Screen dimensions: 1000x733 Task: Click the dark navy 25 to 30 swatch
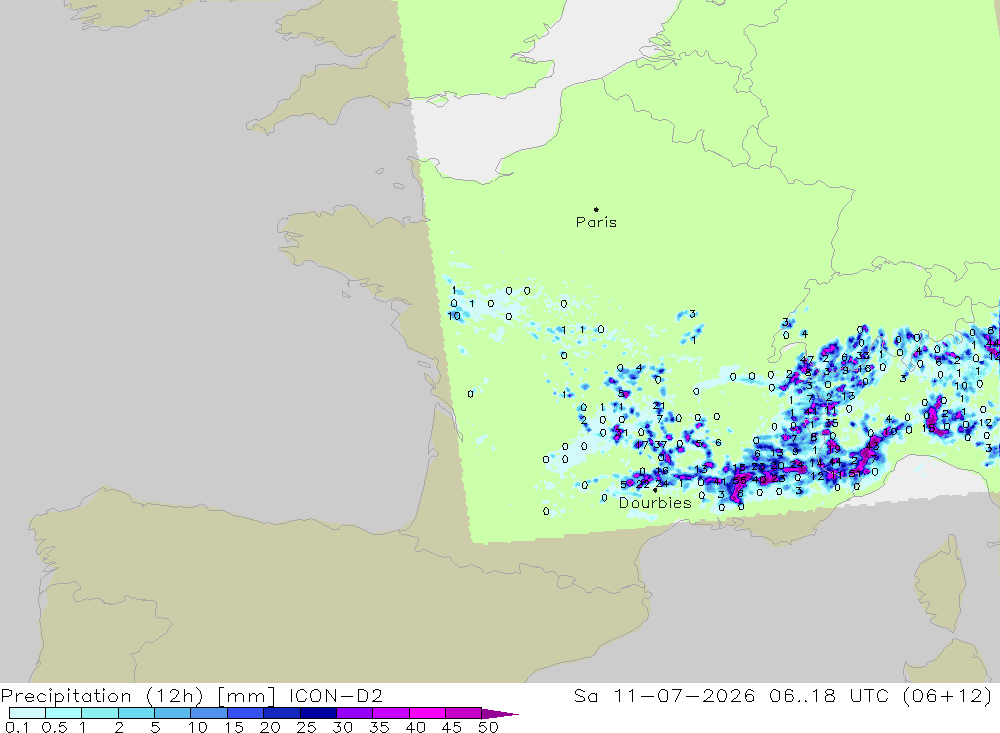click(x=318, y=713)
